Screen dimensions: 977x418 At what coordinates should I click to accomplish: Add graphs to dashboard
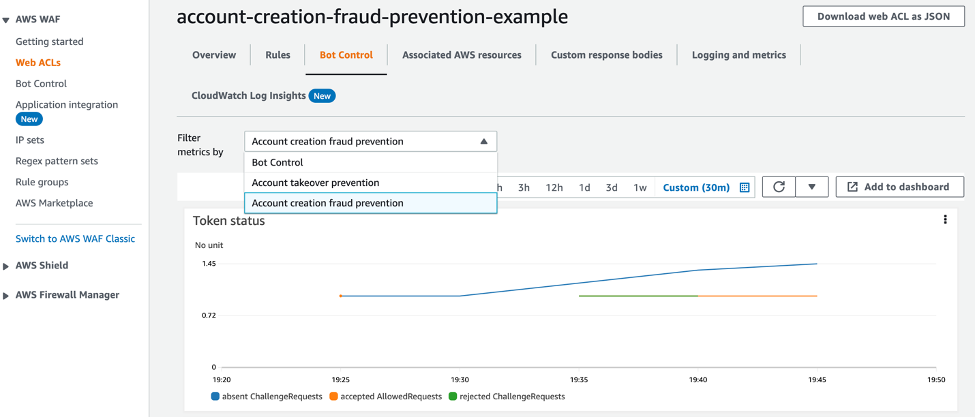(900, 187)
